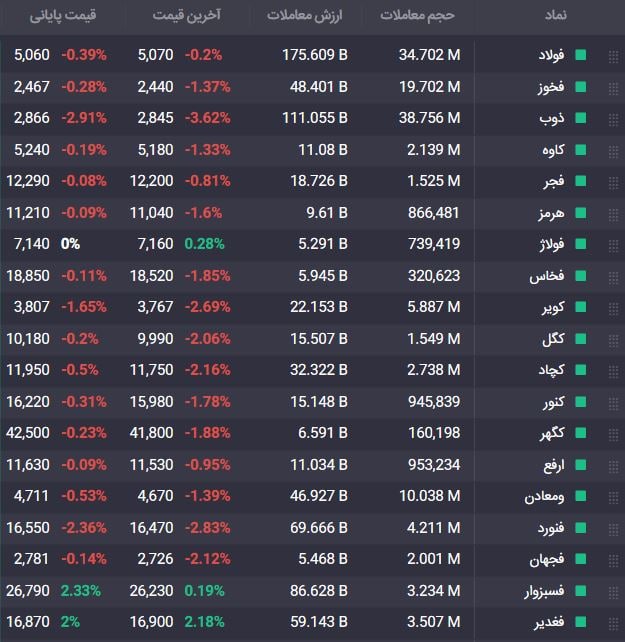This screenshot has width=625, height=642.
Task: Sort by the حجم معاملات column header
Action: pyautogui.click(x=417, y=15)
